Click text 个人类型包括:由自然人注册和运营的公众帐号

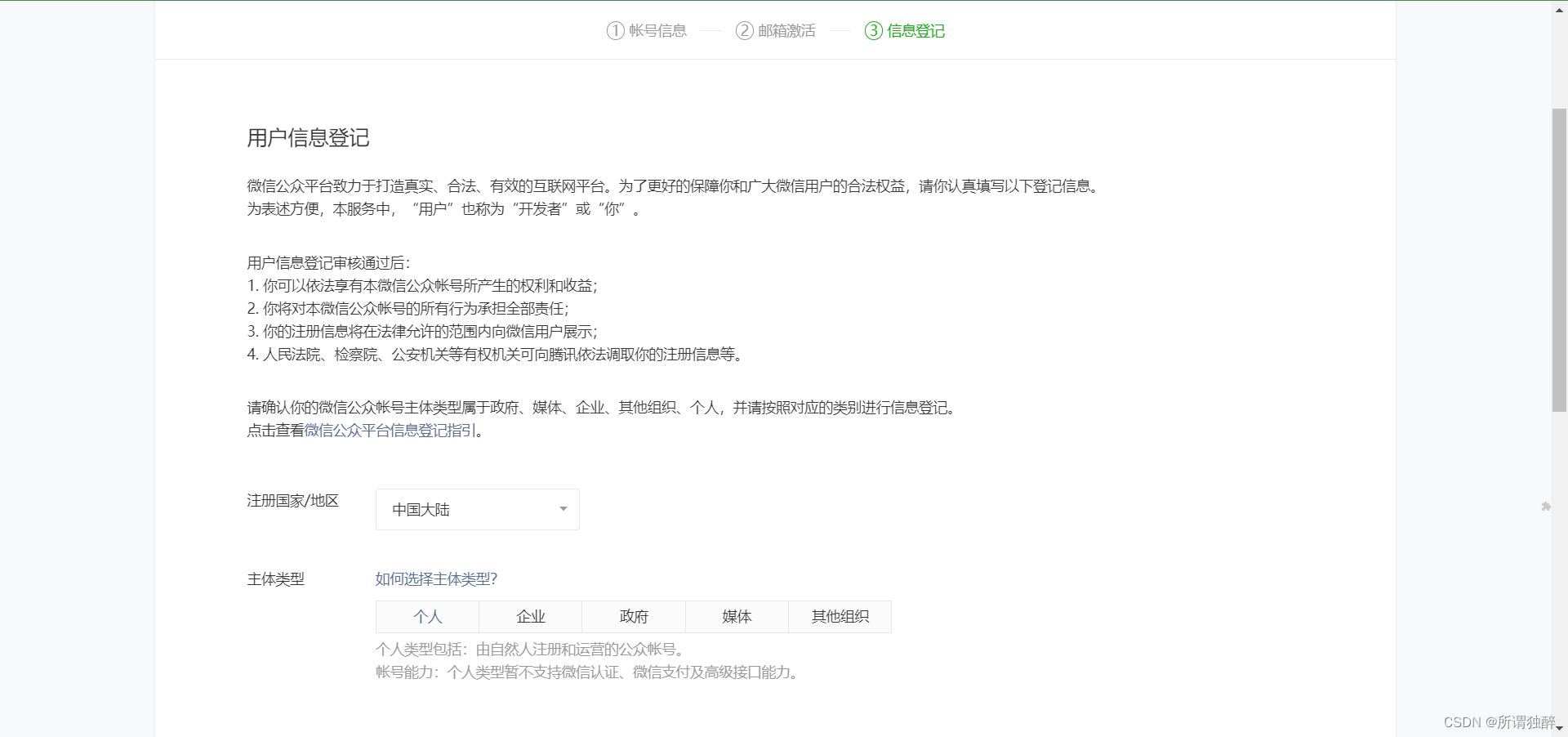click(531, 650)
